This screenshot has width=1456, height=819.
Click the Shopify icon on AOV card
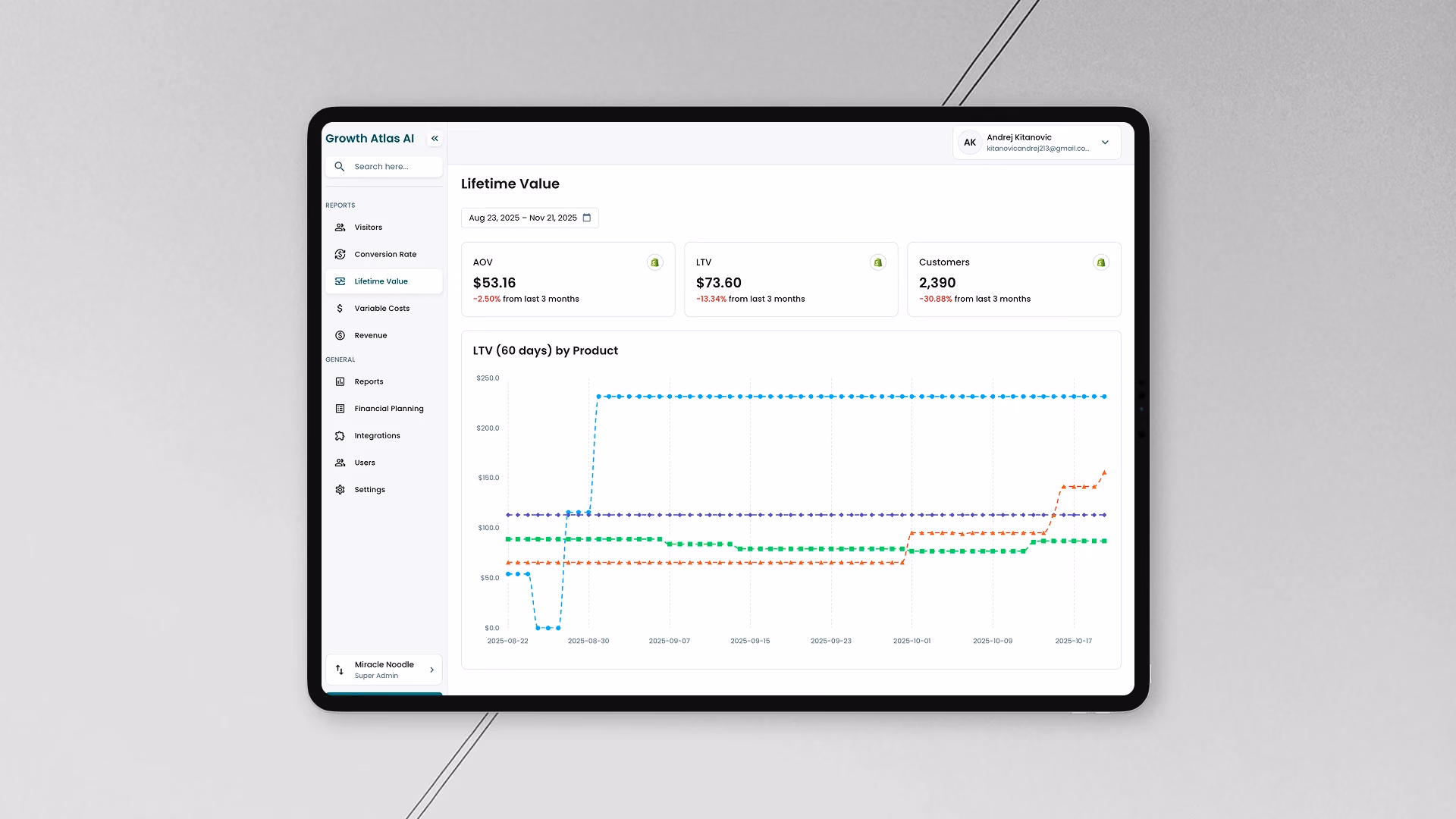tap(654, 262)
